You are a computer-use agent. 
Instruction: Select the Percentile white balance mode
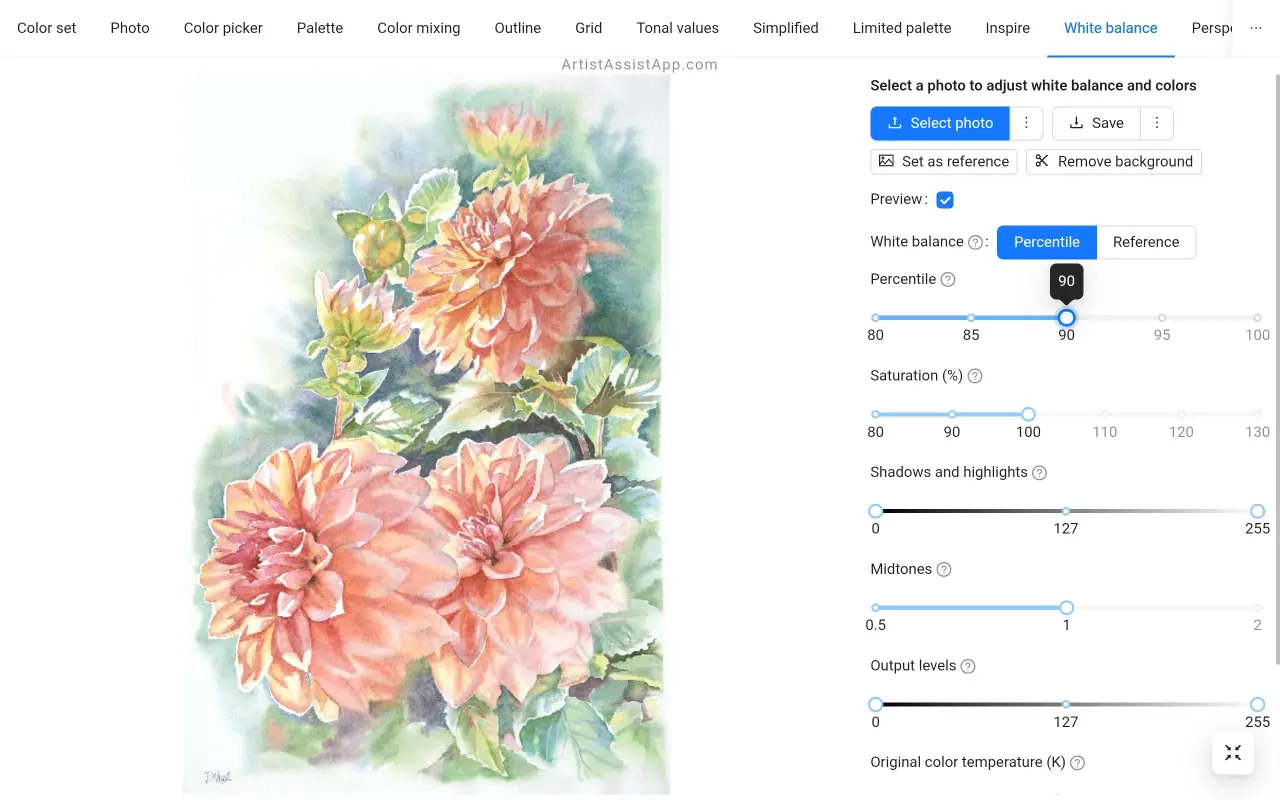pos(1046,242)
